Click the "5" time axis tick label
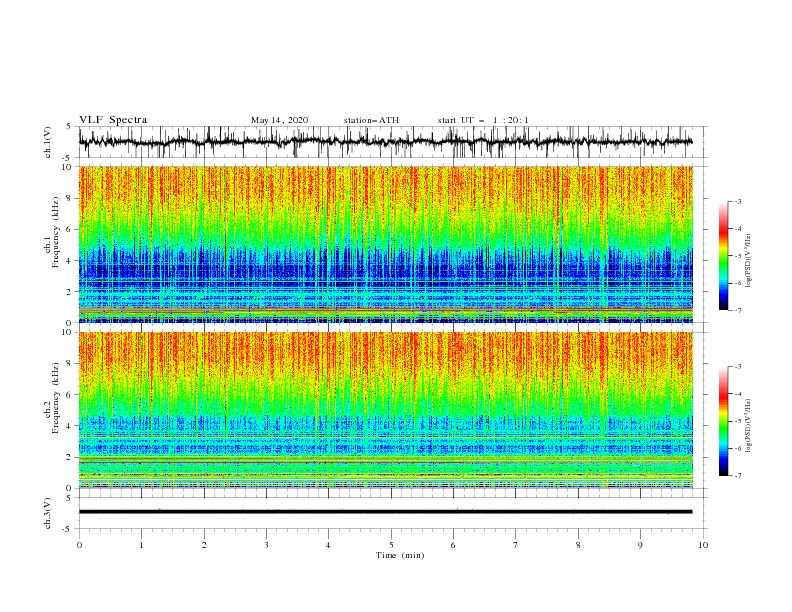This screenshot has height=612, width=792. [x=391, y=545]
